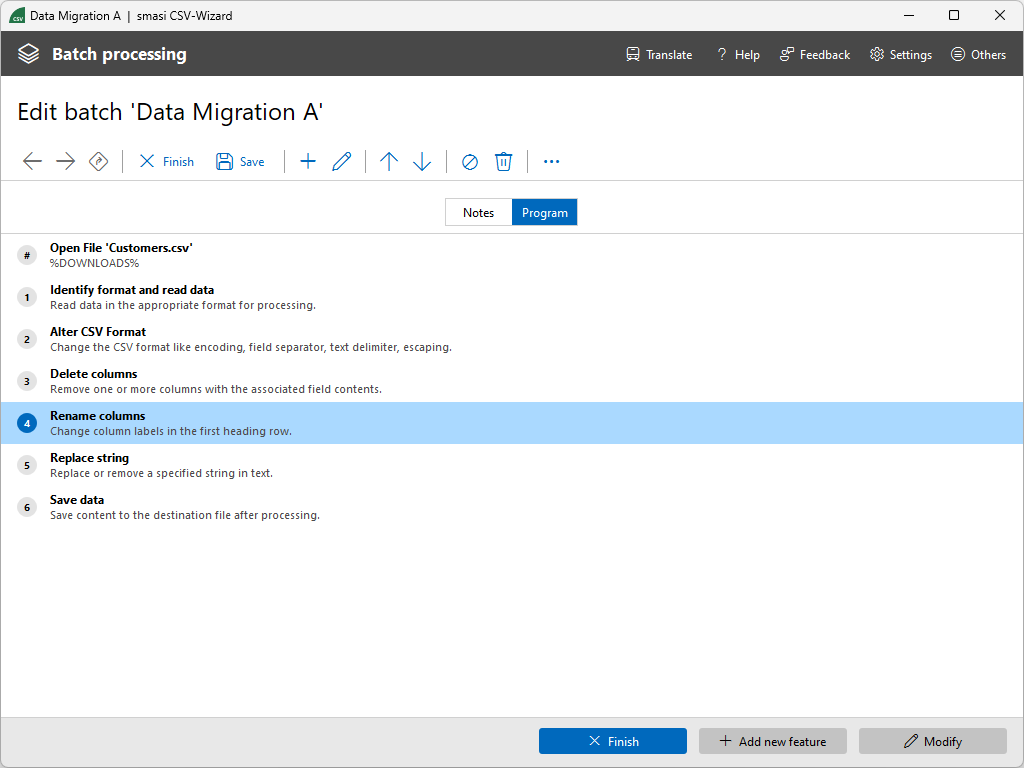Screen dimensions: 1024x768
Task: Move the selected step up
Action: coord(389,161)
